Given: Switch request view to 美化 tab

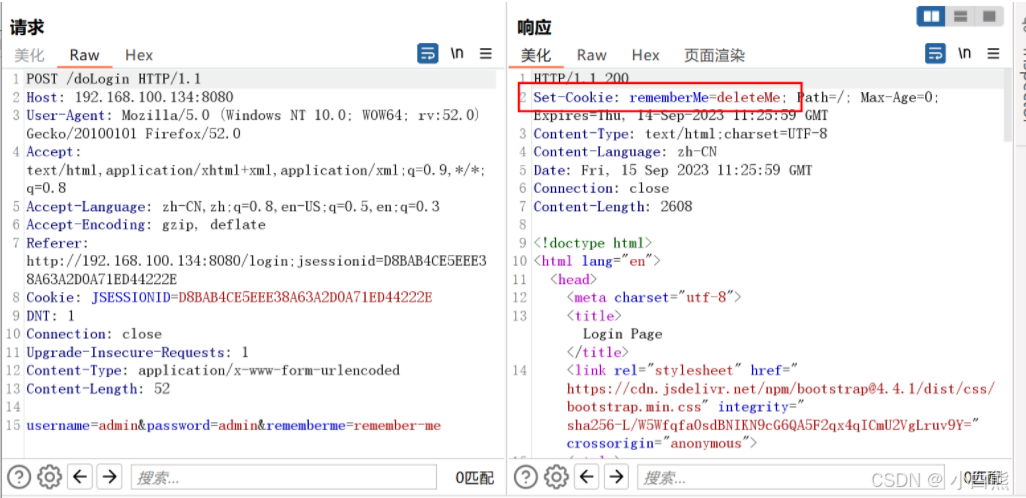Looking at the screenshot, I should tap(29, 55).
